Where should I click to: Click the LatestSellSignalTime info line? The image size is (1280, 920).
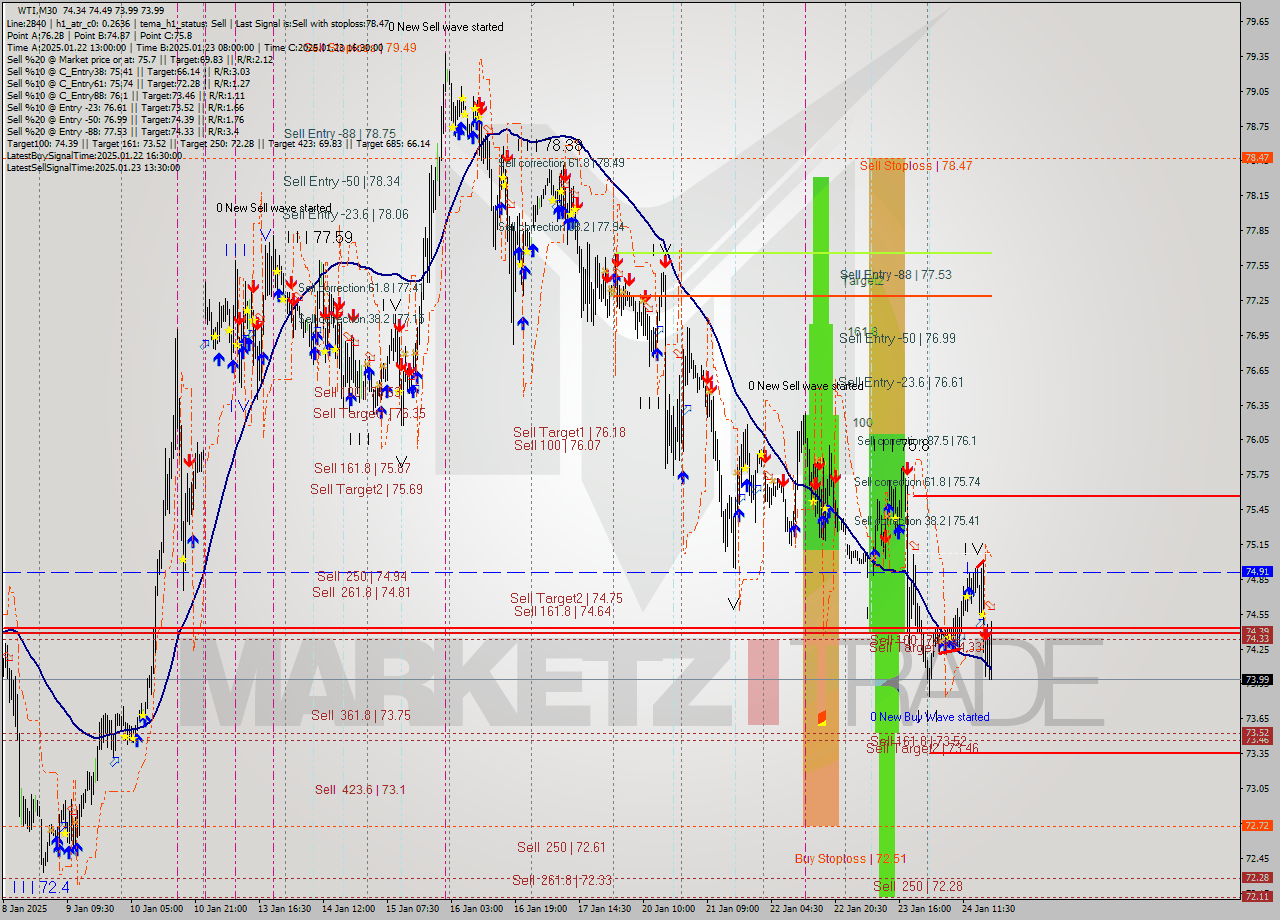point(93,167)
